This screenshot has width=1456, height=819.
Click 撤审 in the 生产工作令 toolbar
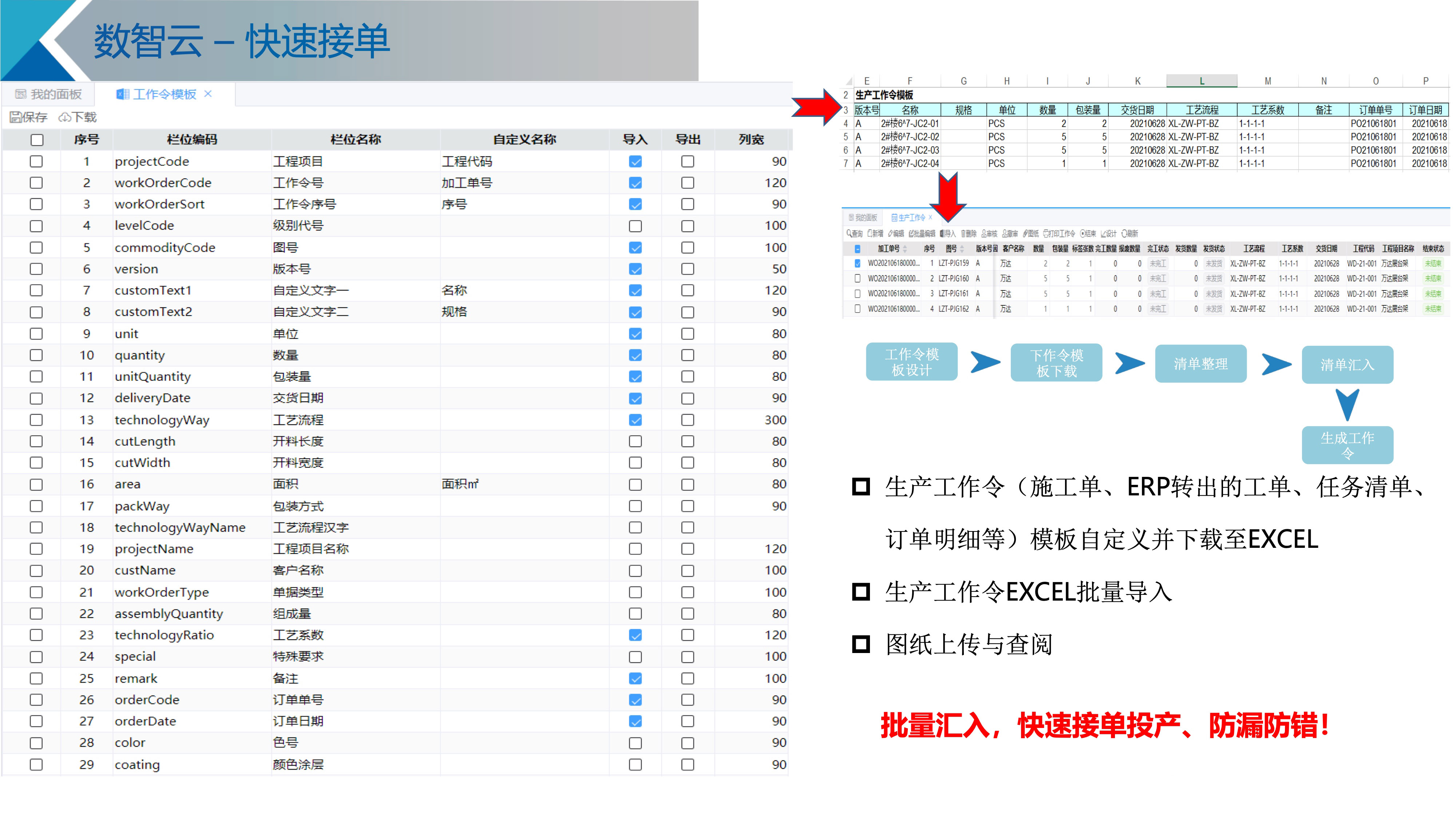point(1010,233)
